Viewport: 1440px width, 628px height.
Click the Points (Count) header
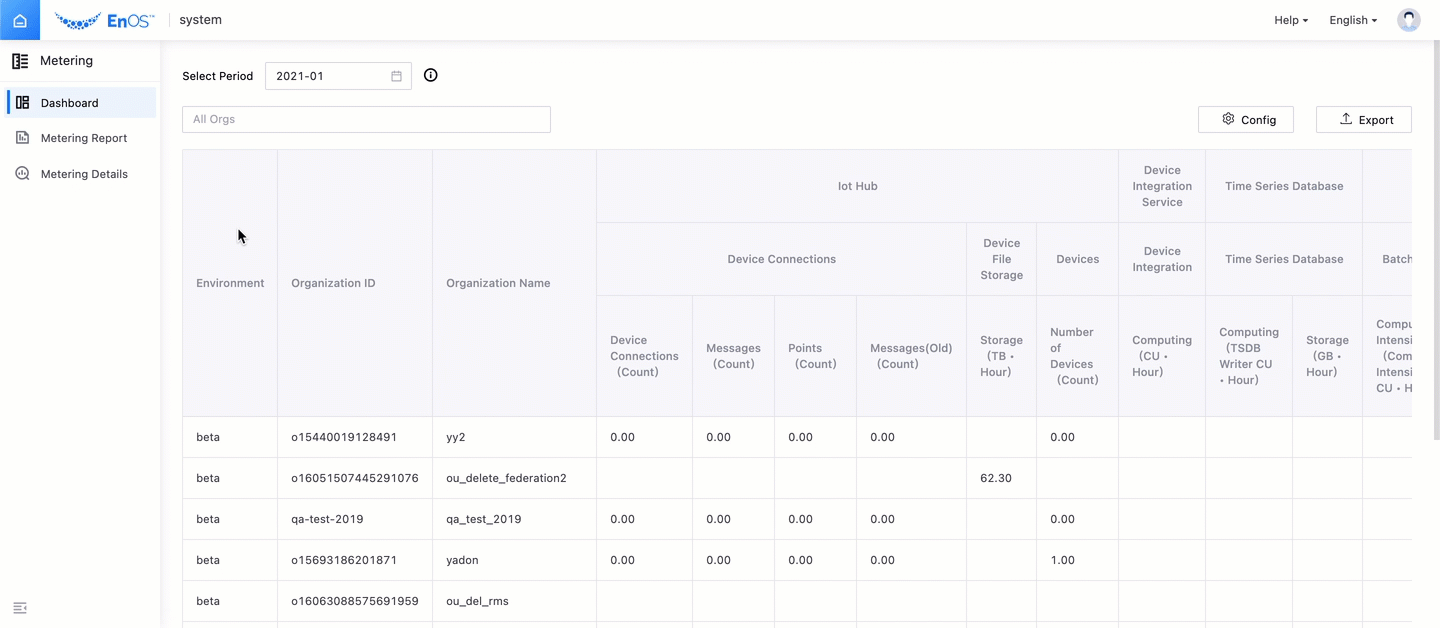click(815, 356)
